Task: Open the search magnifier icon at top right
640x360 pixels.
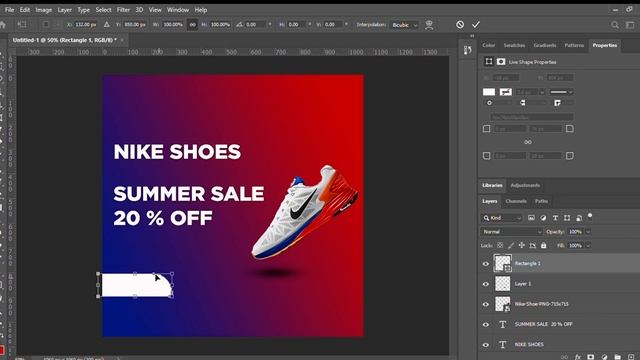Action: click(615, 25)
